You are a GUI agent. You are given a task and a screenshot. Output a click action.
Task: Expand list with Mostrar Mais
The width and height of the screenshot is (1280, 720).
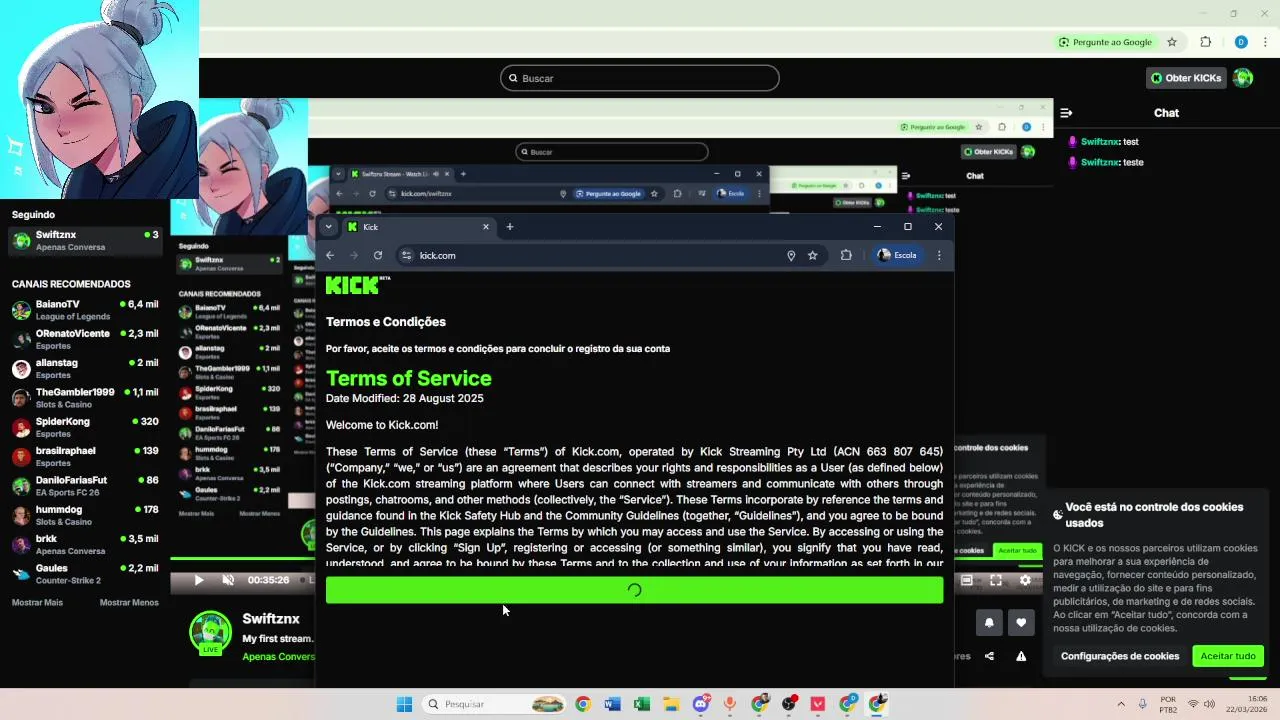point(37,603)
